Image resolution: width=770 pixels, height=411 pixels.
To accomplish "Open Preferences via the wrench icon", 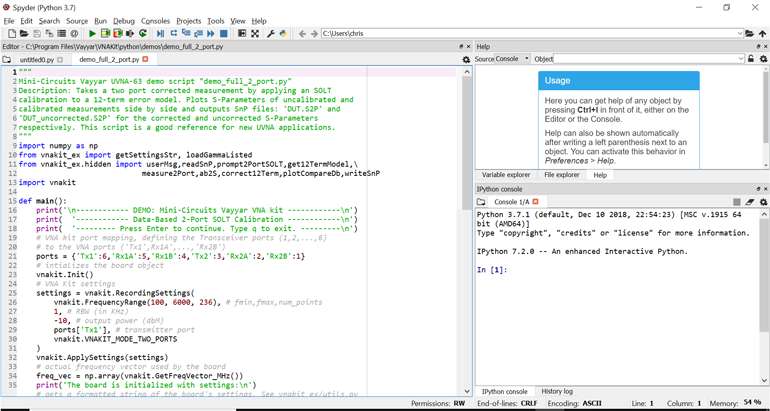I will pyautogui.click(x=270, y=34).
